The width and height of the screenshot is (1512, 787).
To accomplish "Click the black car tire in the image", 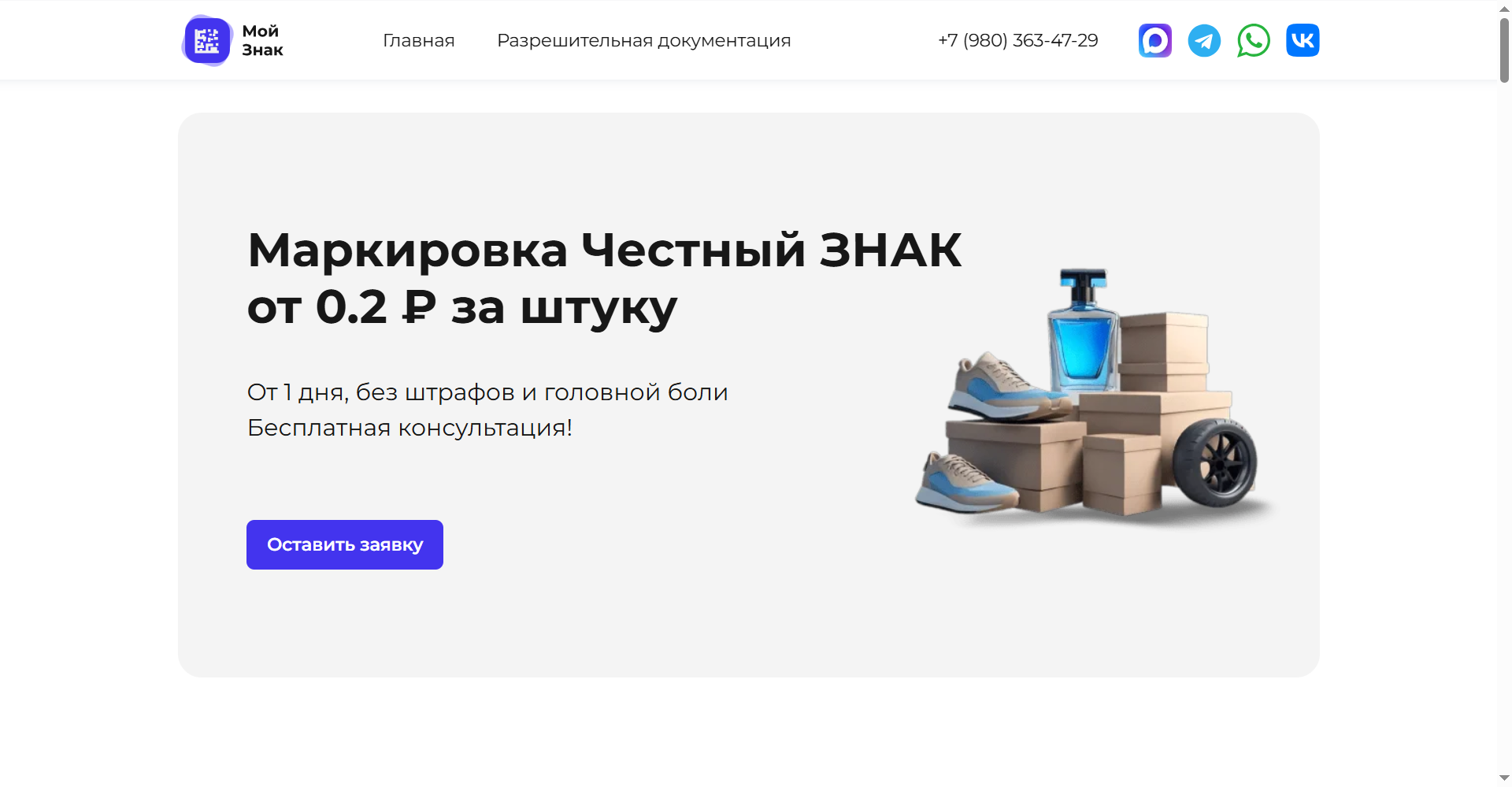I will pos(1215,463).
